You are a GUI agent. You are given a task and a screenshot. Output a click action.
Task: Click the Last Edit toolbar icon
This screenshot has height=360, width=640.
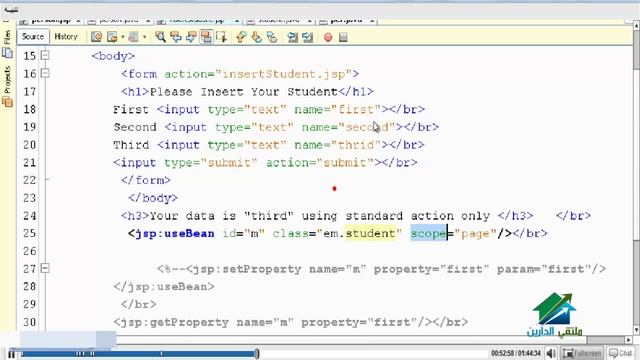click(x=96, y=37)
